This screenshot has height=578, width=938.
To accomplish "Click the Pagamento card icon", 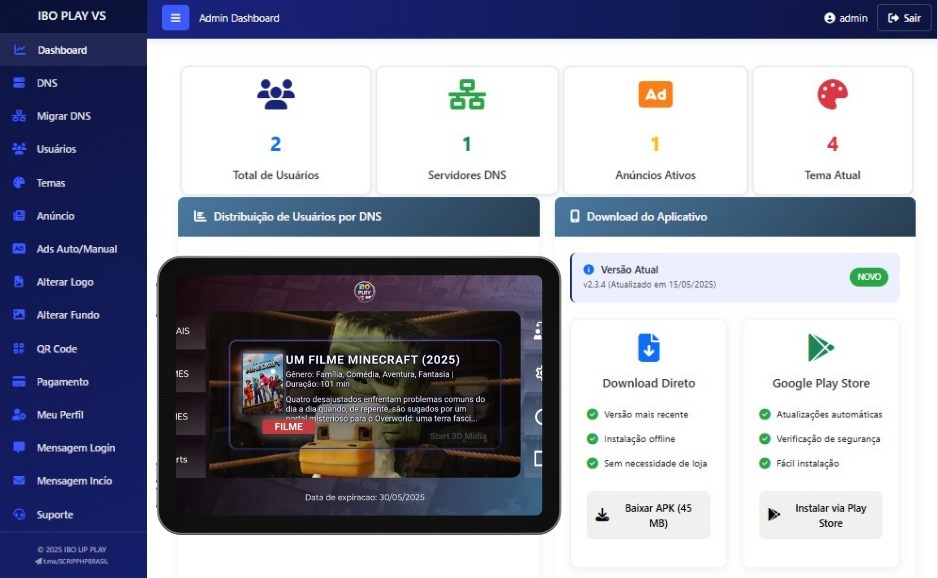I will click(19, 382).
